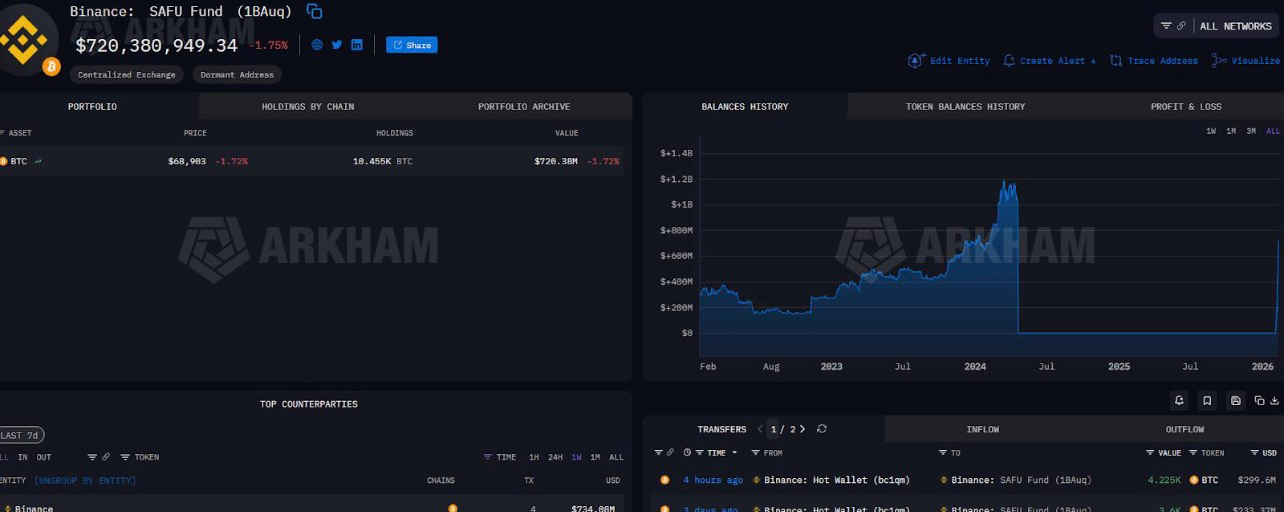Open Binance: SAFU Fund recipient, 4.225K row
The height and width of the screenshot is (512, 1284).
(1021, 480)
